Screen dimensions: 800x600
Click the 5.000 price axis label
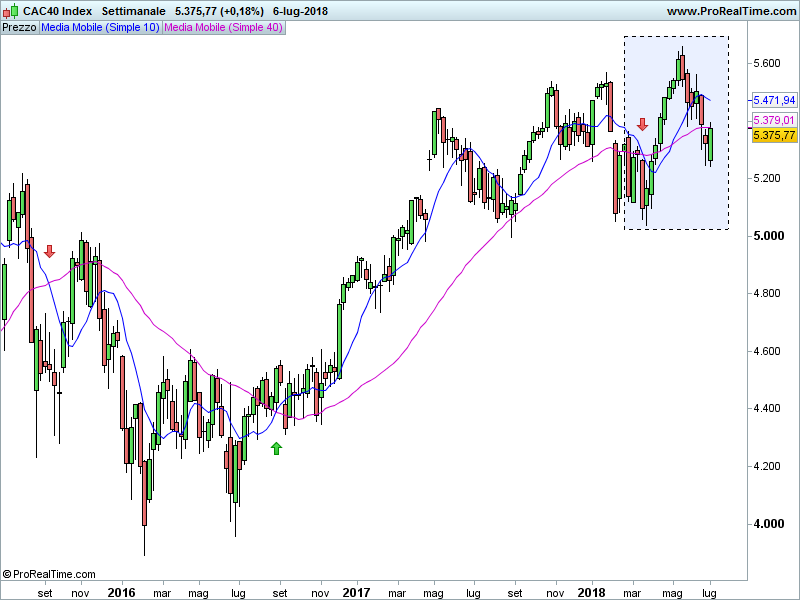pos(768,236)
